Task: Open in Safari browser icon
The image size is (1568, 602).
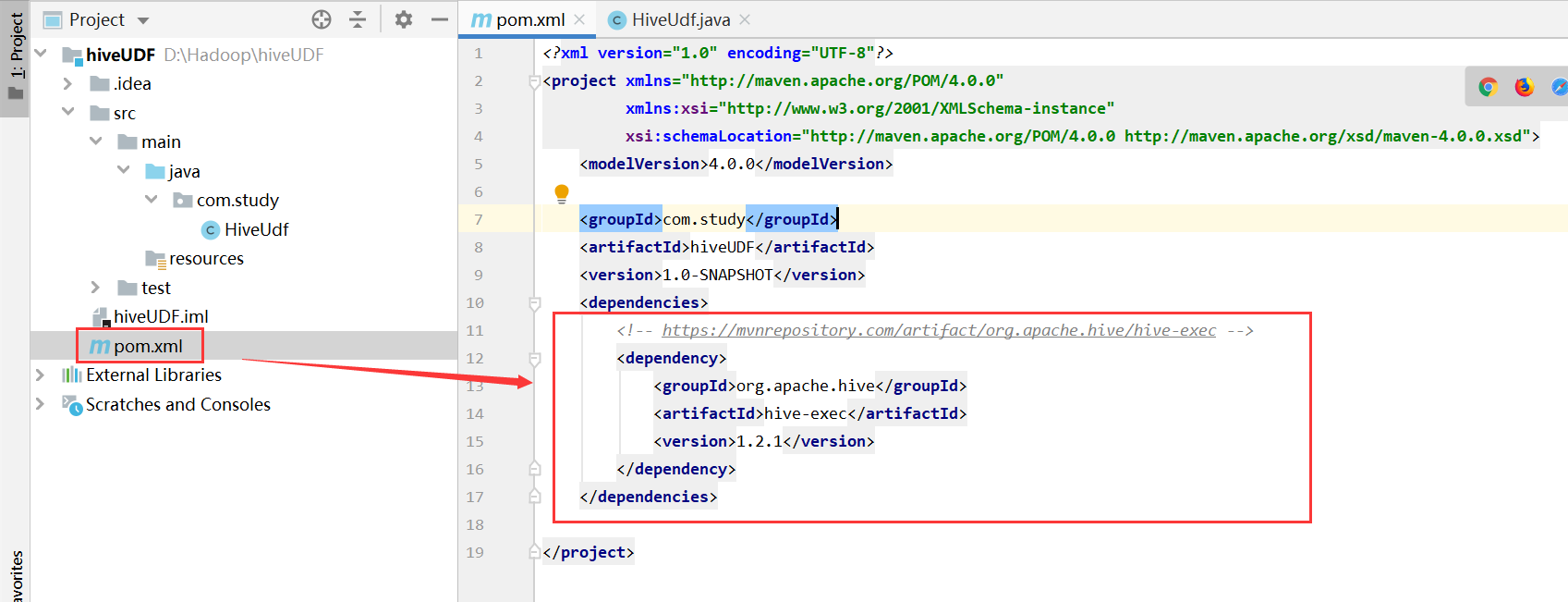Action: click(1560, 87)
